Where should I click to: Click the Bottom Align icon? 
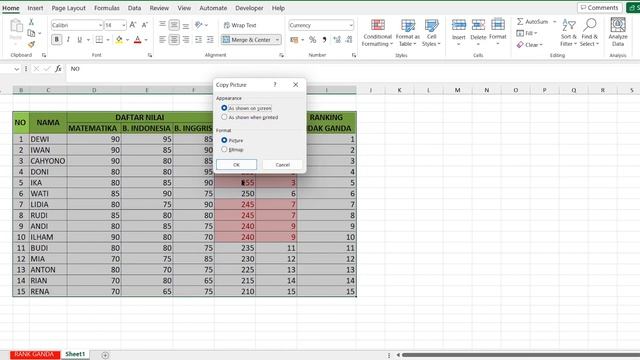(x=186, y=25)
